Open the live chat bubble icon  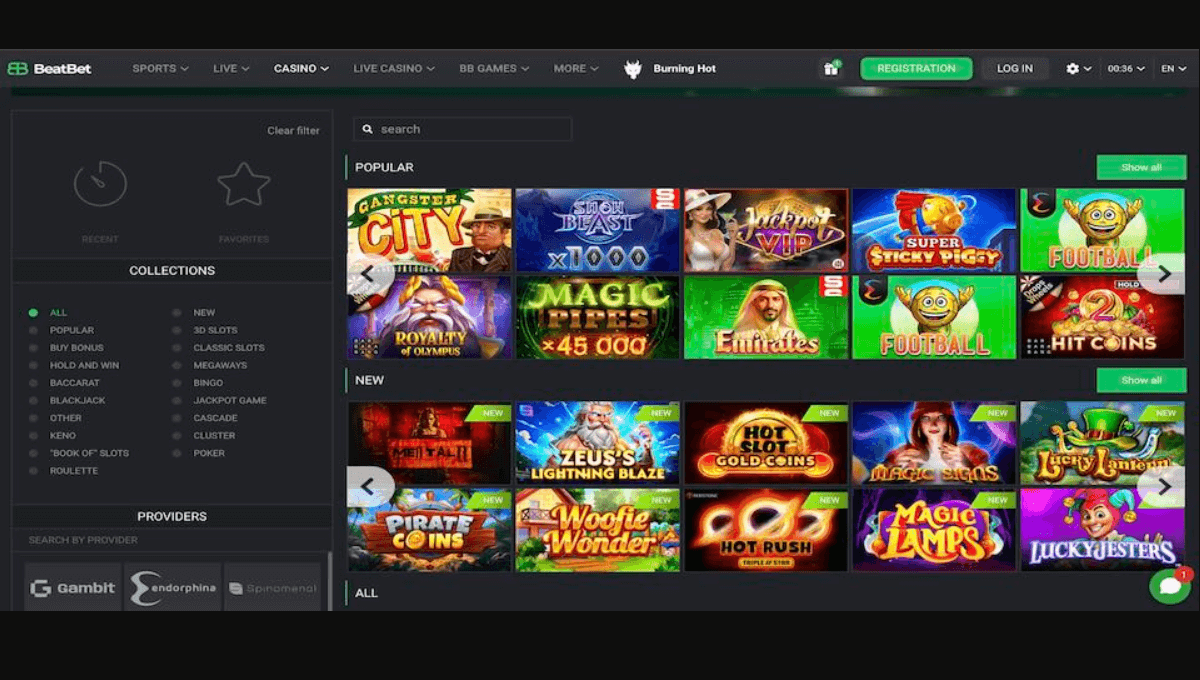1167,585
